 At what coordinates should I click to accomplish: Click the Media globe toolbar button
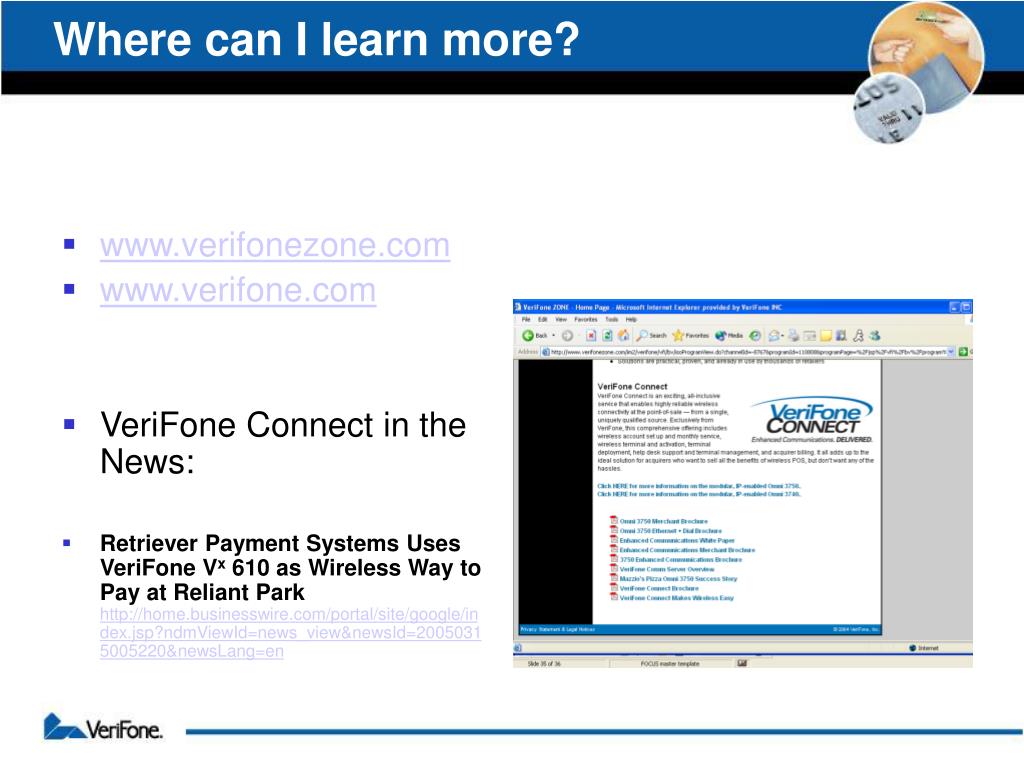(728, 336)
